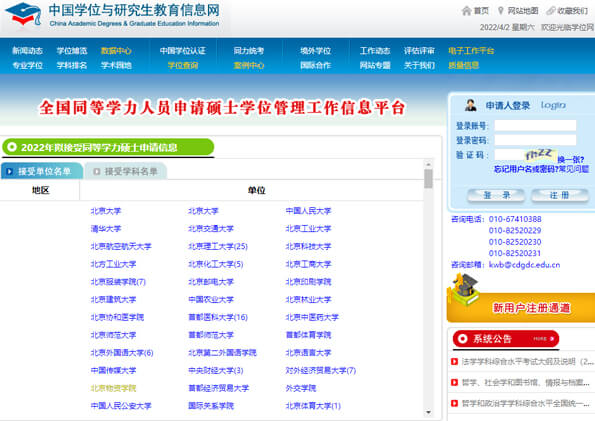
Task: Click the arrow icon on 接受单位名单 tab
Action: 9,172
